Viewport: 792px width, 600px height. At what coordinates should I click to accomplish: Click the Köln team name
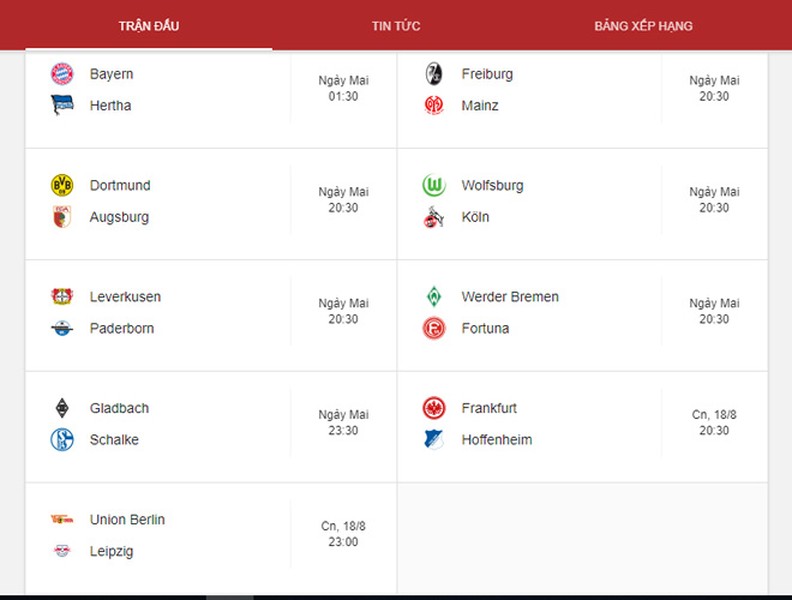[x=475, y=217]
